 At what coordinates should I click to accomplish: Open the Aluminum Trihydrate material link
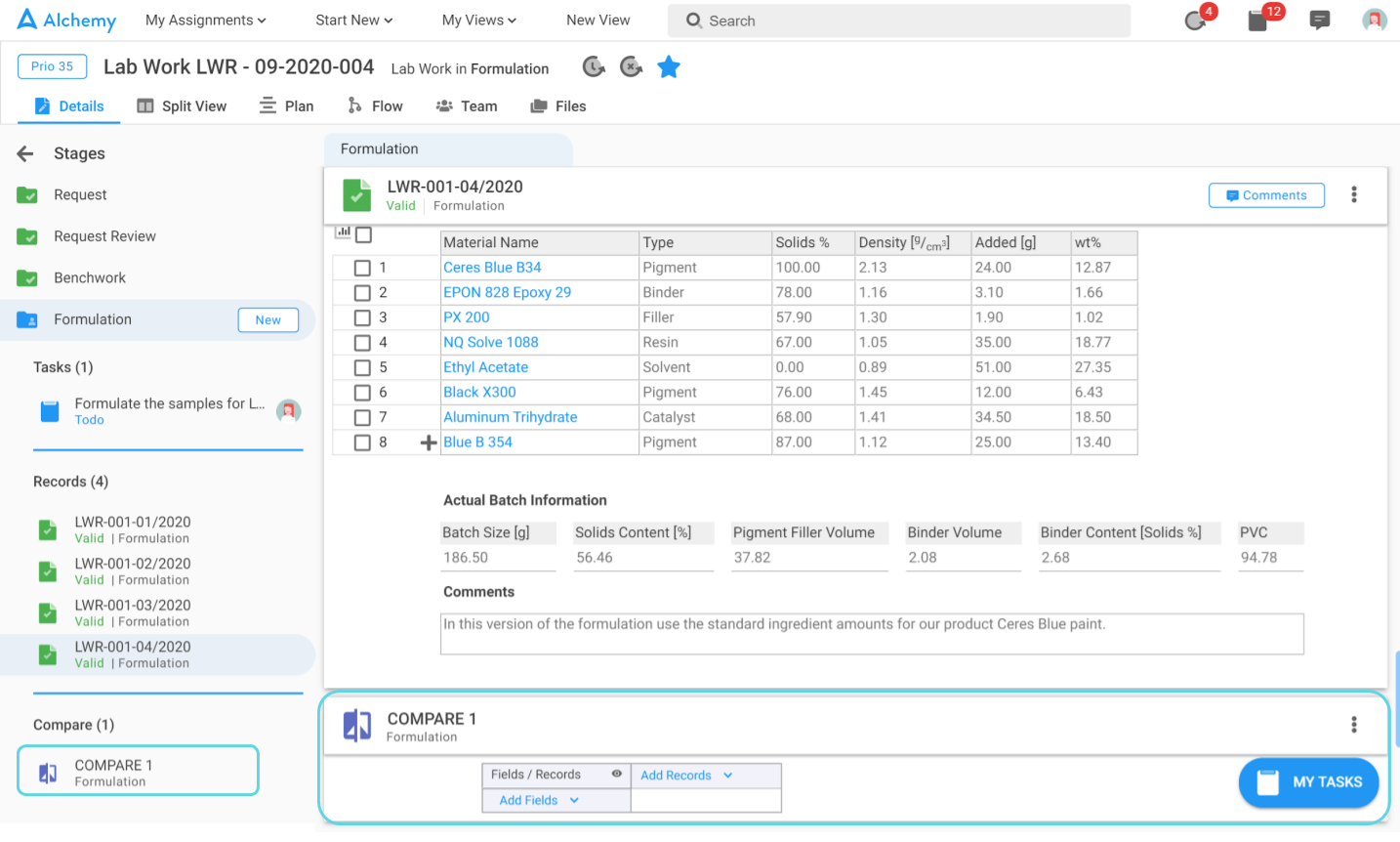coord(511,417)
